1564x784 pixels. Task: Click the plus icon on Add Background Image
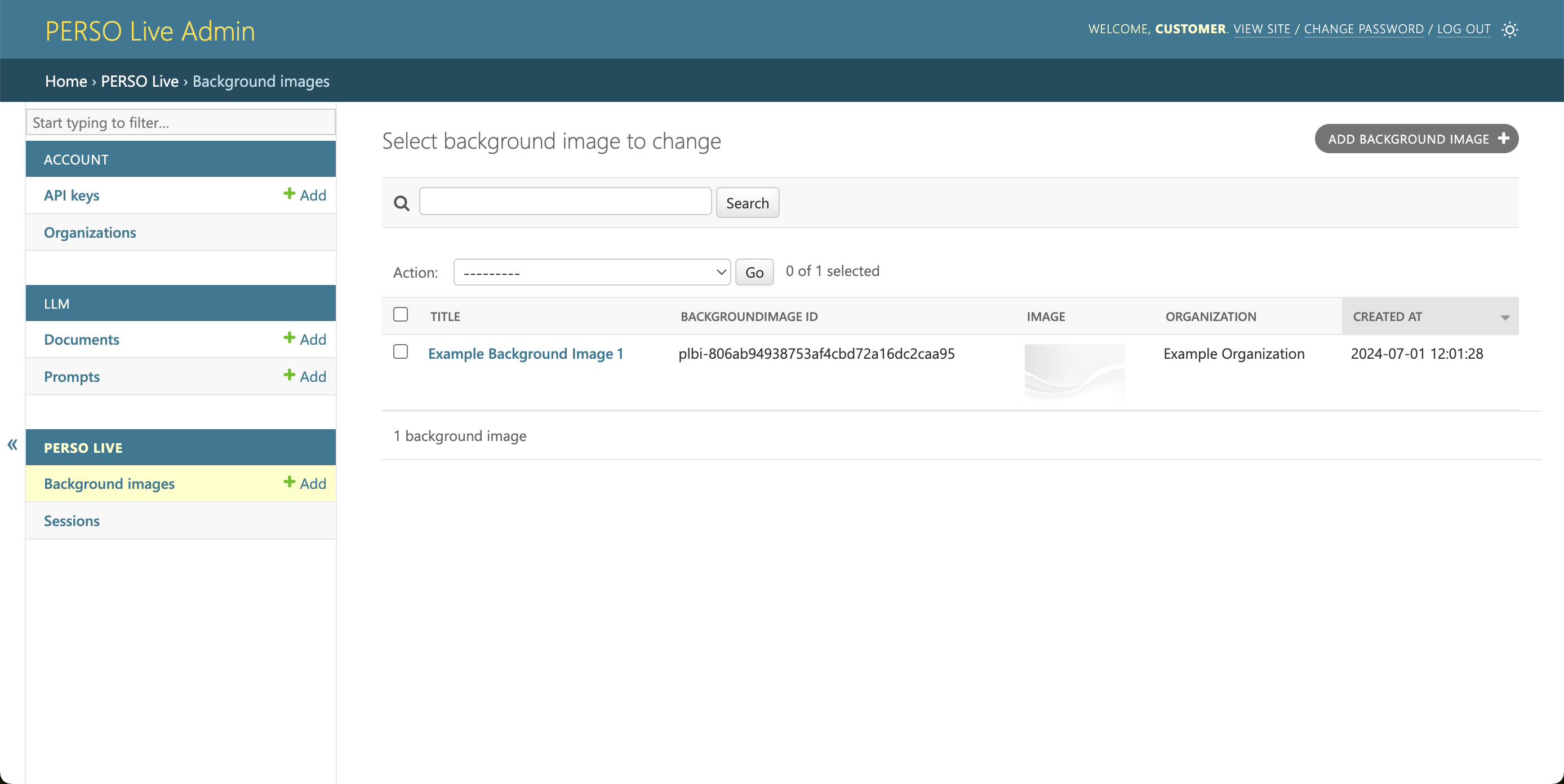(x=1504, y=139)
